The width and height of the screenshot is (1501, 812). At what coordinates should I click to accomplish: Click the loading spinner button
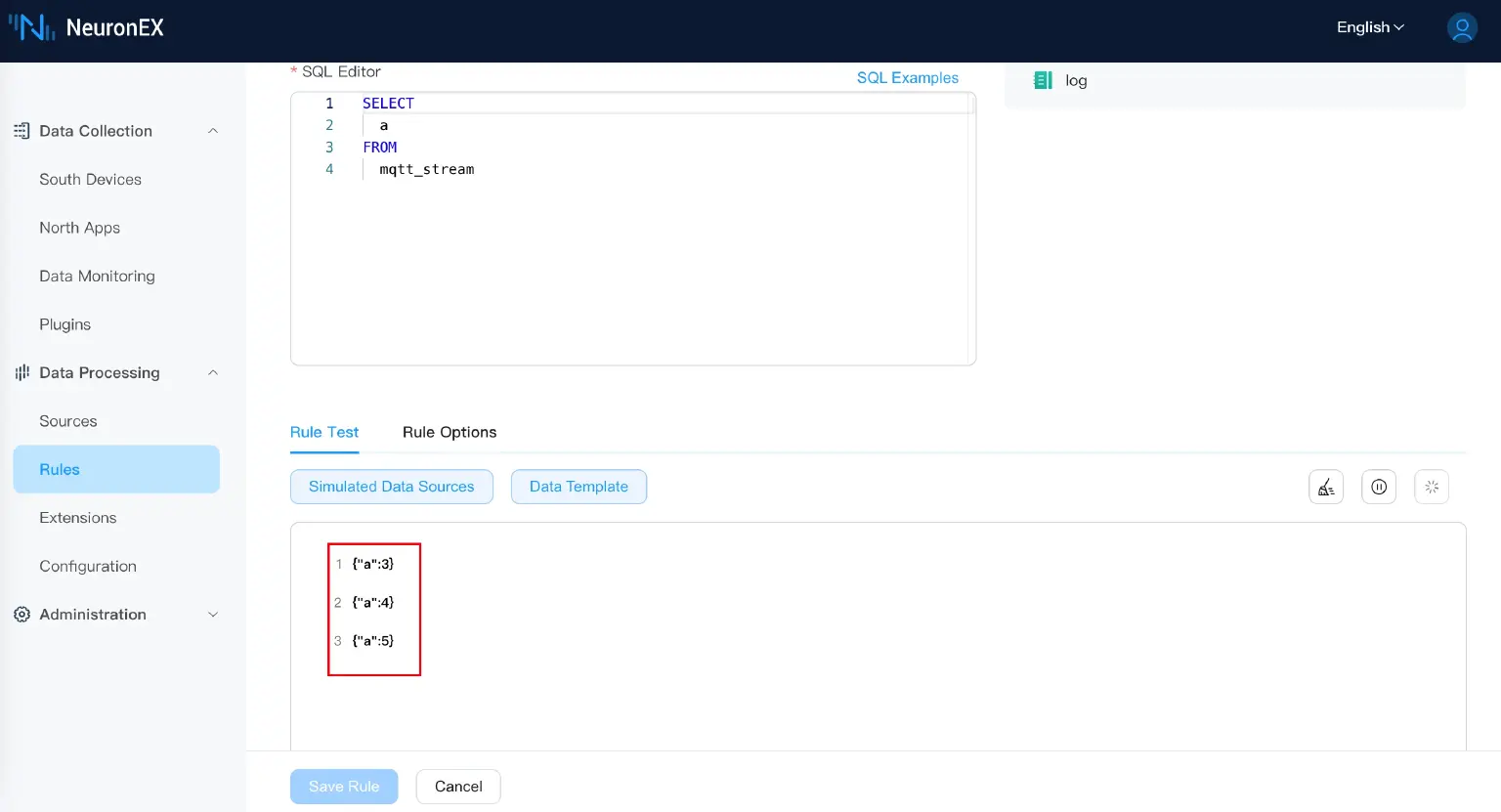[x=1432, y=487]
